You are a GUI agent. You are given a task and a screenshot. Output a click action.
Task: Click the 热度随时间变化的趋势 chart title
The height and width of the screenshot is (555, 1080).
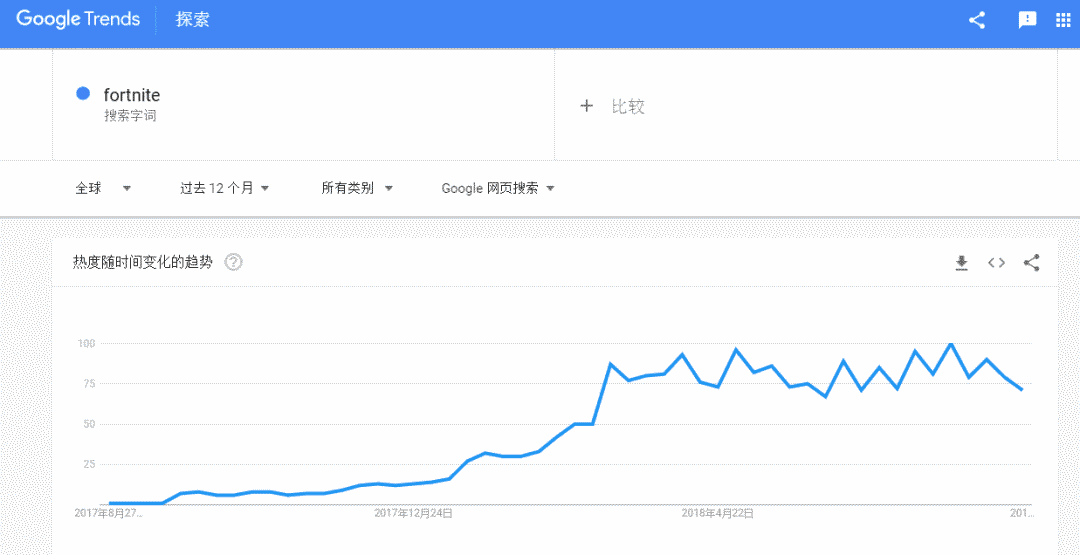143,262
